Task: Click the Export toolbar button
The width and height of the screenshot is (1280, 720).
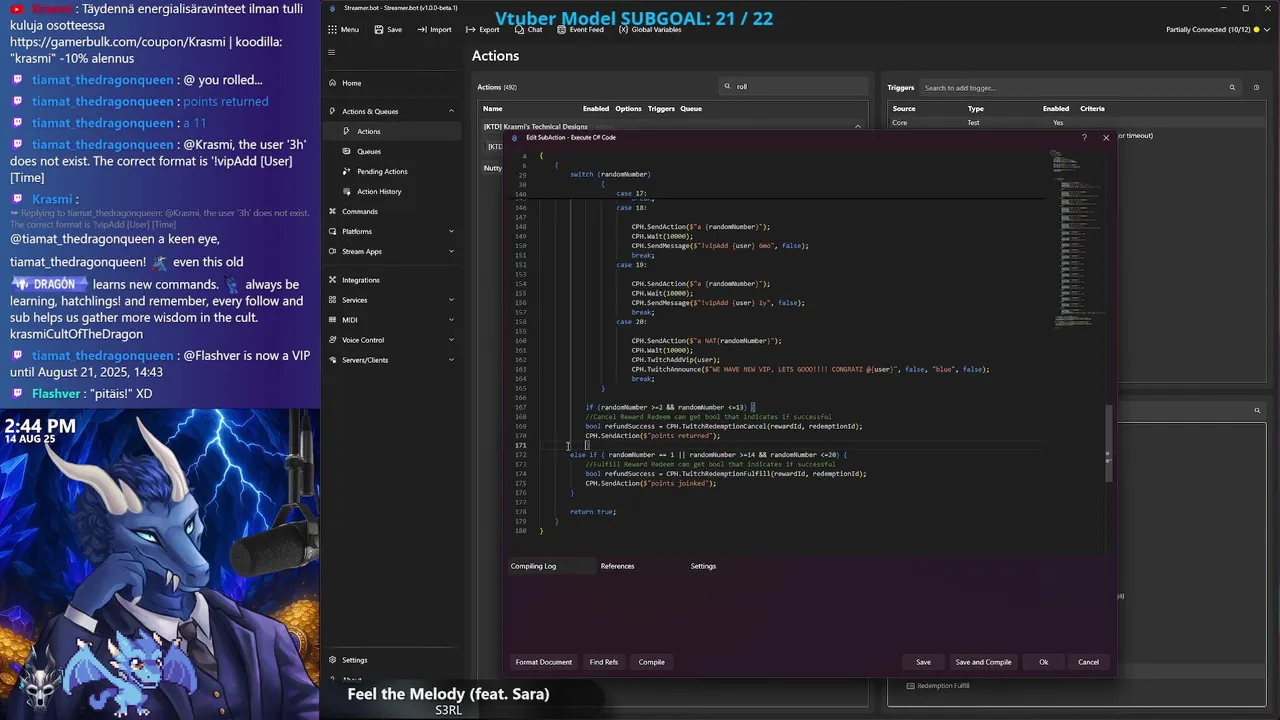Action: point(482,30)
